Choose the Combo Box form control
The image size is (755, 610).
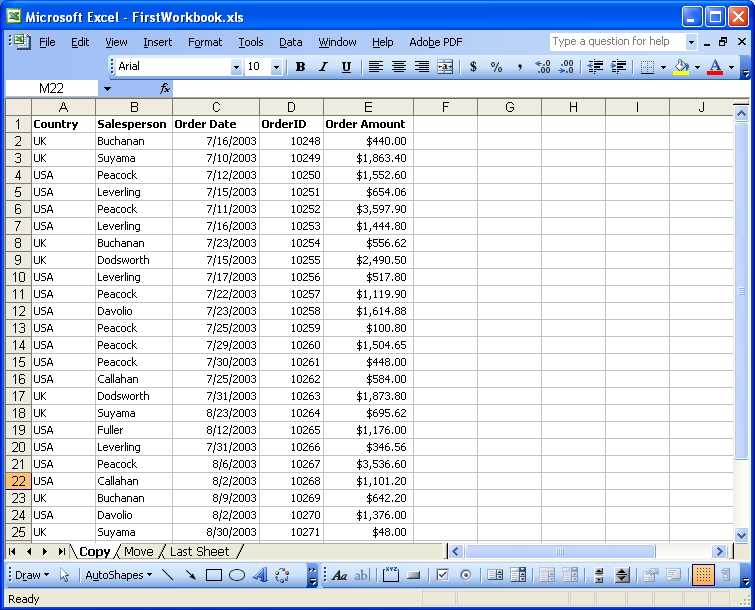(518, 575)
